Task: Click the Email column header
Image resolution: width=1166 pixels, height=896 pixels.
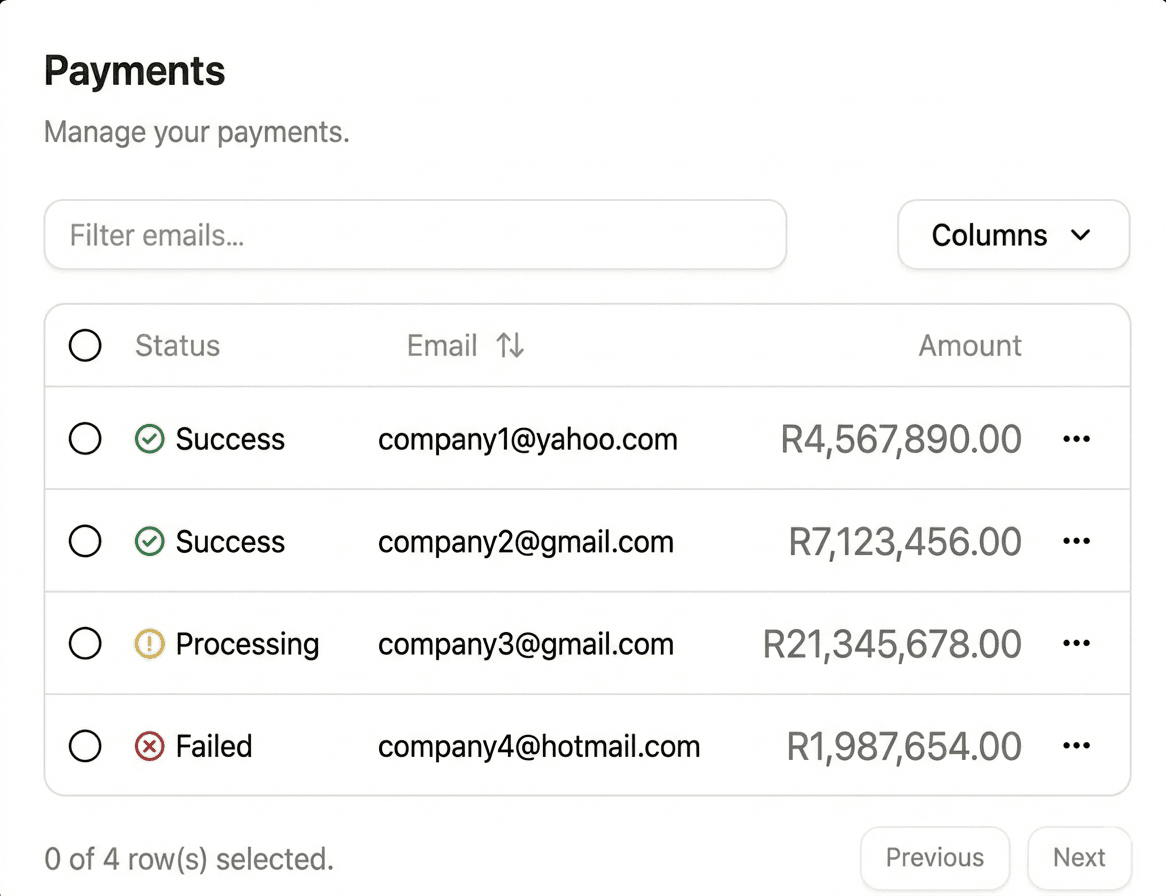Action: tap(441, 345)
